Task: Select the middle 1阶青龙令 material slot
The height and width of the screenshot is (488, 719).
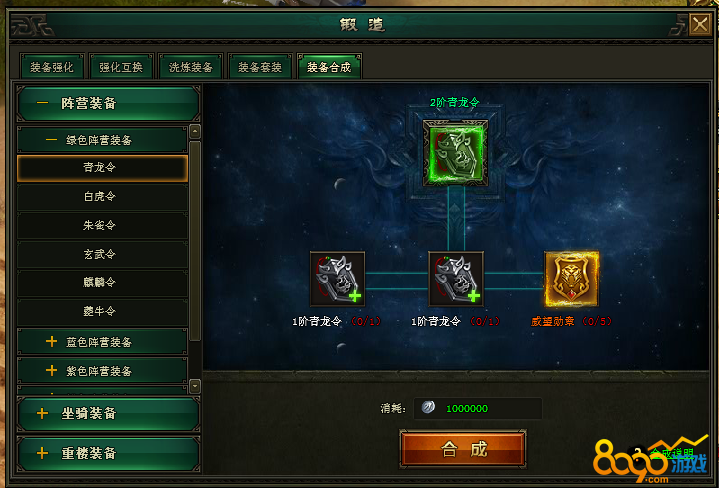Action: 456,279
